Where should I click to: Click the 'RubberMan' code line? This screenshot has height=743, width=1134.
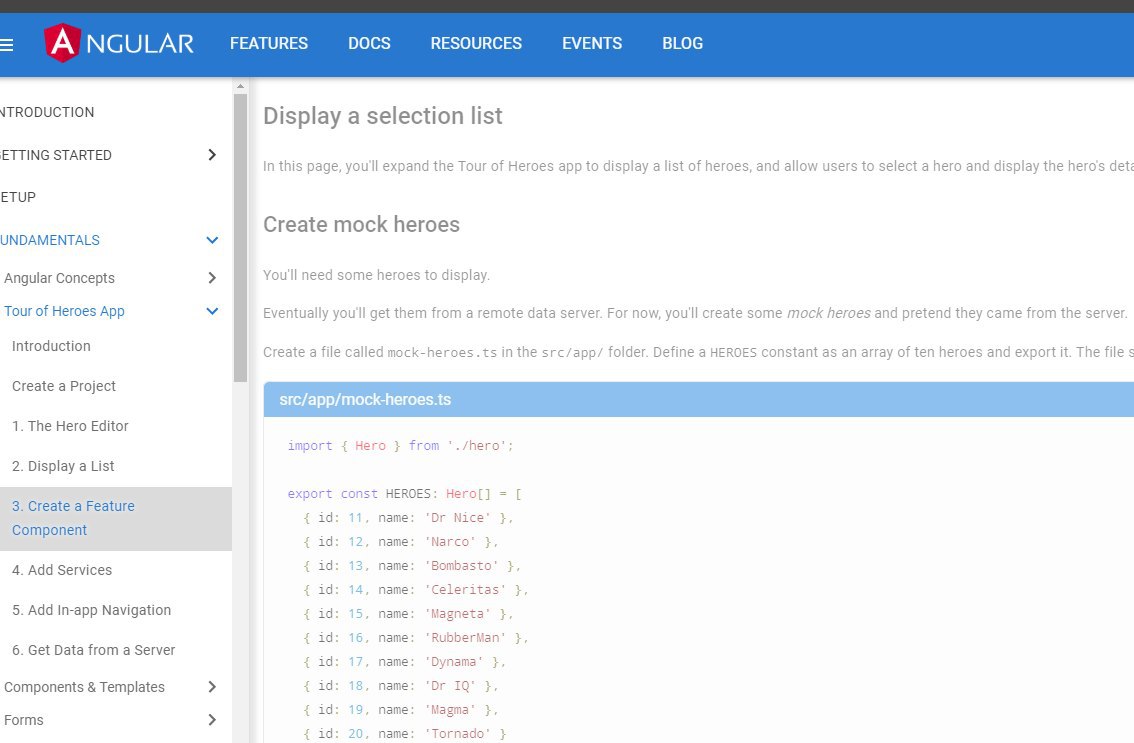pos(416,637)
